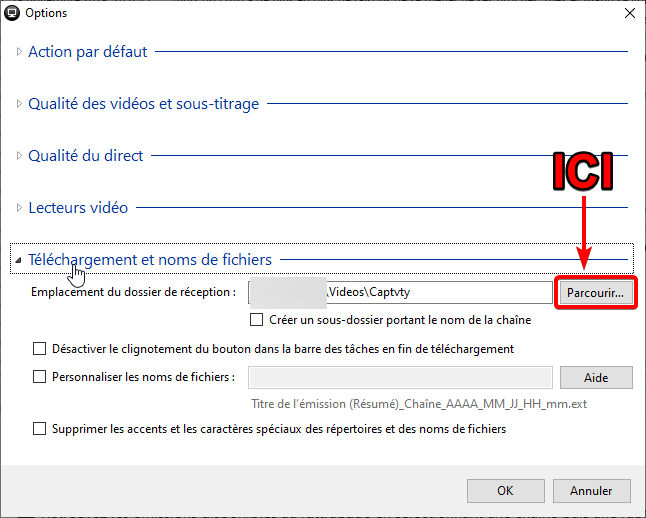Toggle disabling taskbar button blinking checkbox
This screenshot has width=646, height=518.
(x=40, y=349)
